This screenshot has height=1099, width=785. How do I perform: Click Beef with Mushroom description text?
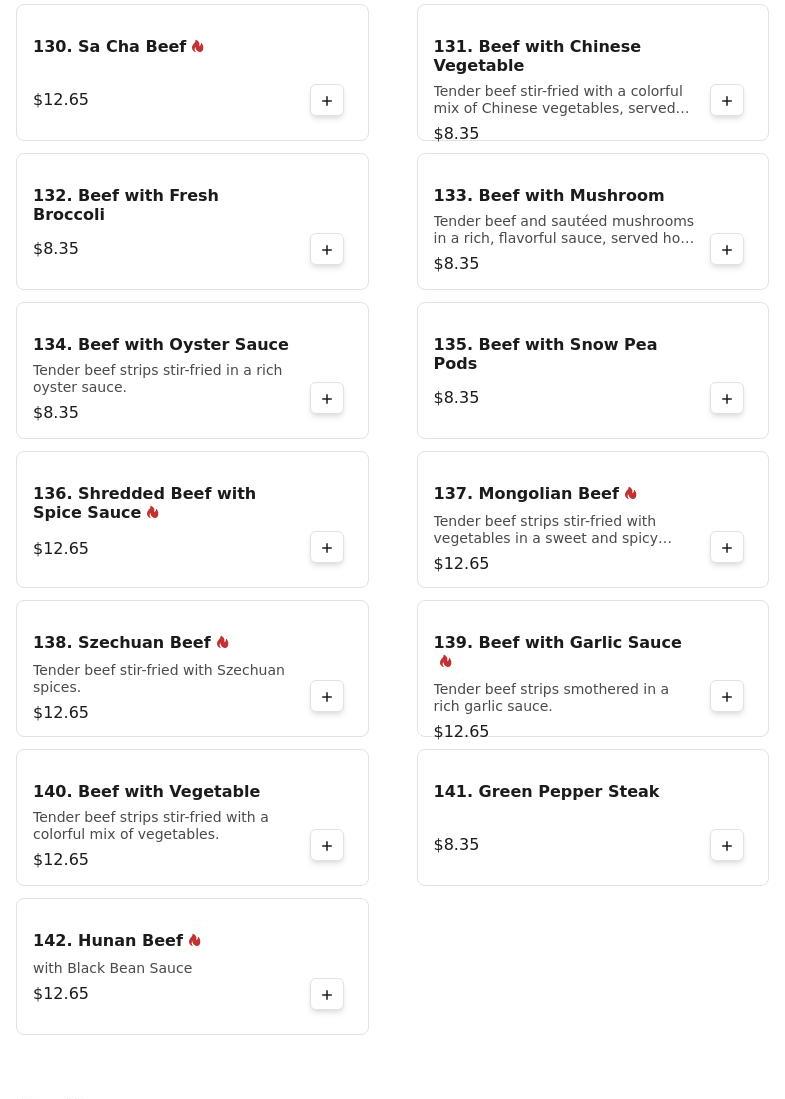pyautogui.click(x=564, y=230)
